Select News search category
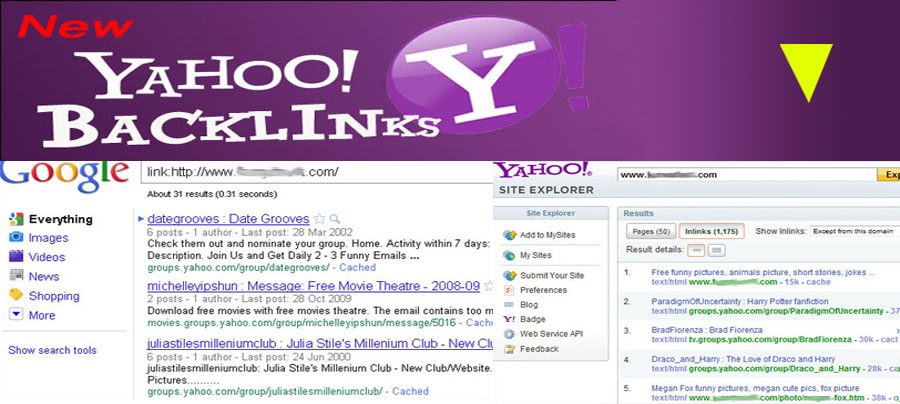 [x=44, y=277]
